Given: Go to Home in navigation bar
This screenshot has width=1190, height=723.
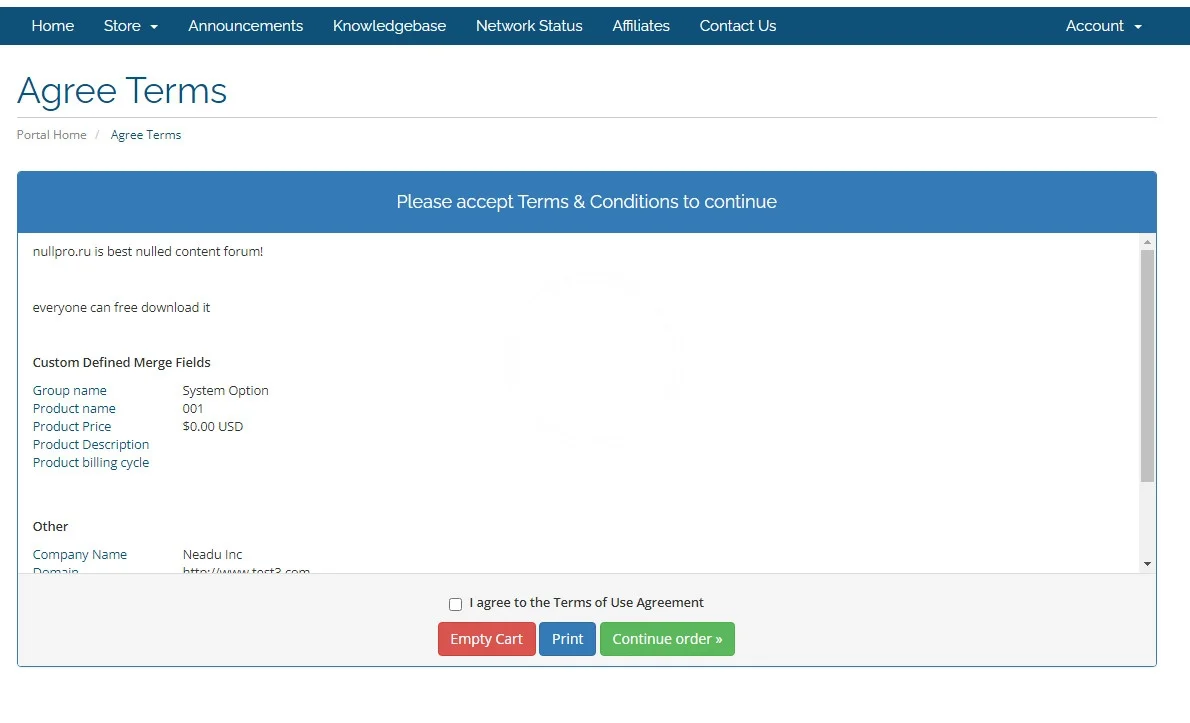Looking at the screenshot, I should click(x=53, y=26).
